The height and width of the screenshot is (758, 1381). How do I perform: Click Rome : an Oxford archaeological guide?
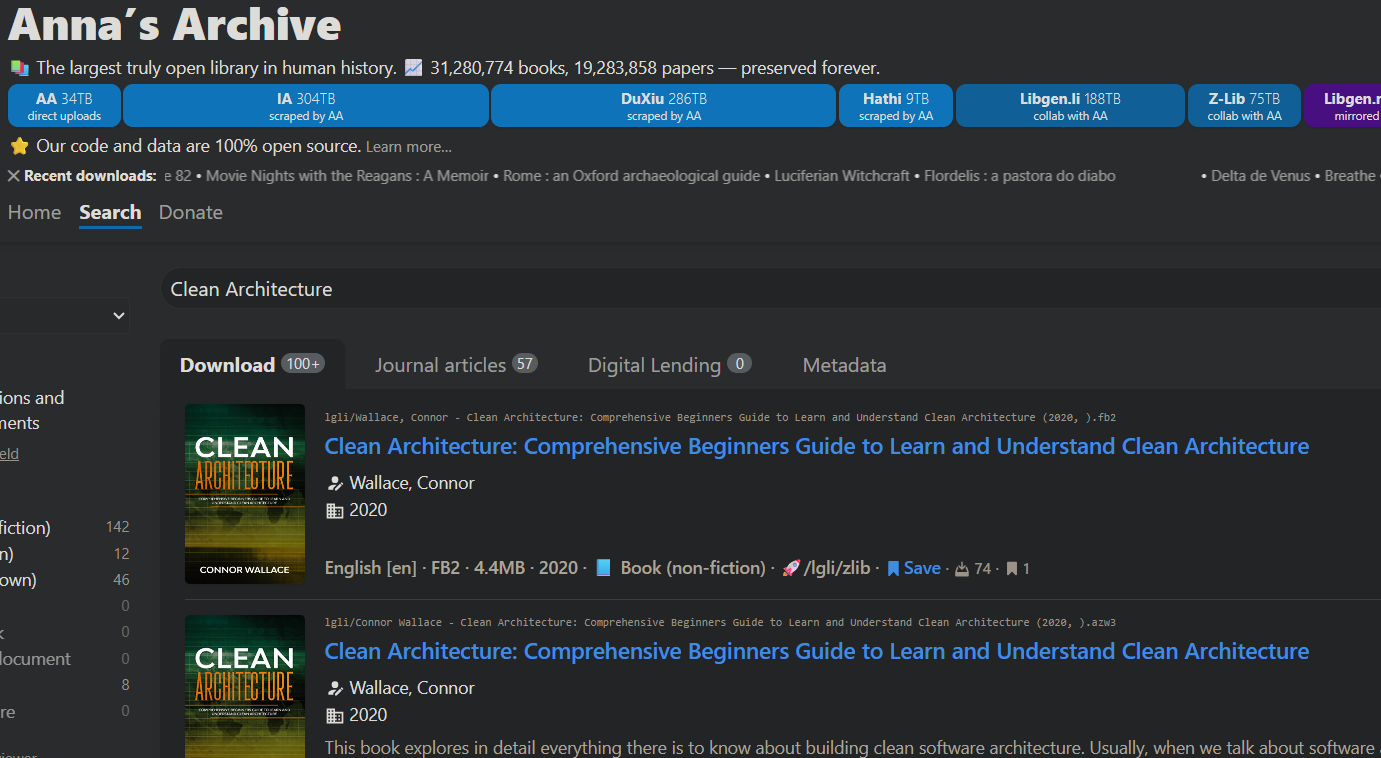pyautogui.click(x=632, y=176)
